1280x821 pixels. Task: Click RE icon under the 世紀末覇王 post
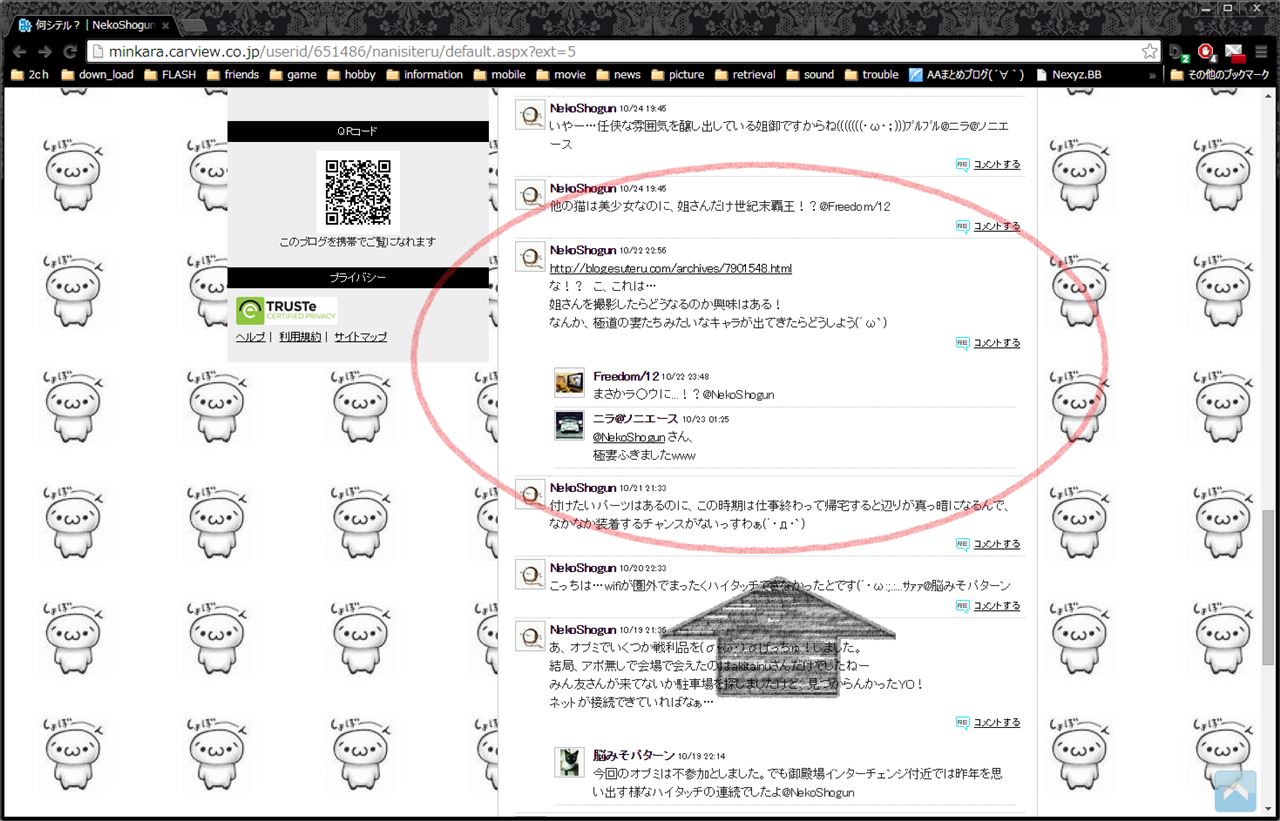pos(962,226)
